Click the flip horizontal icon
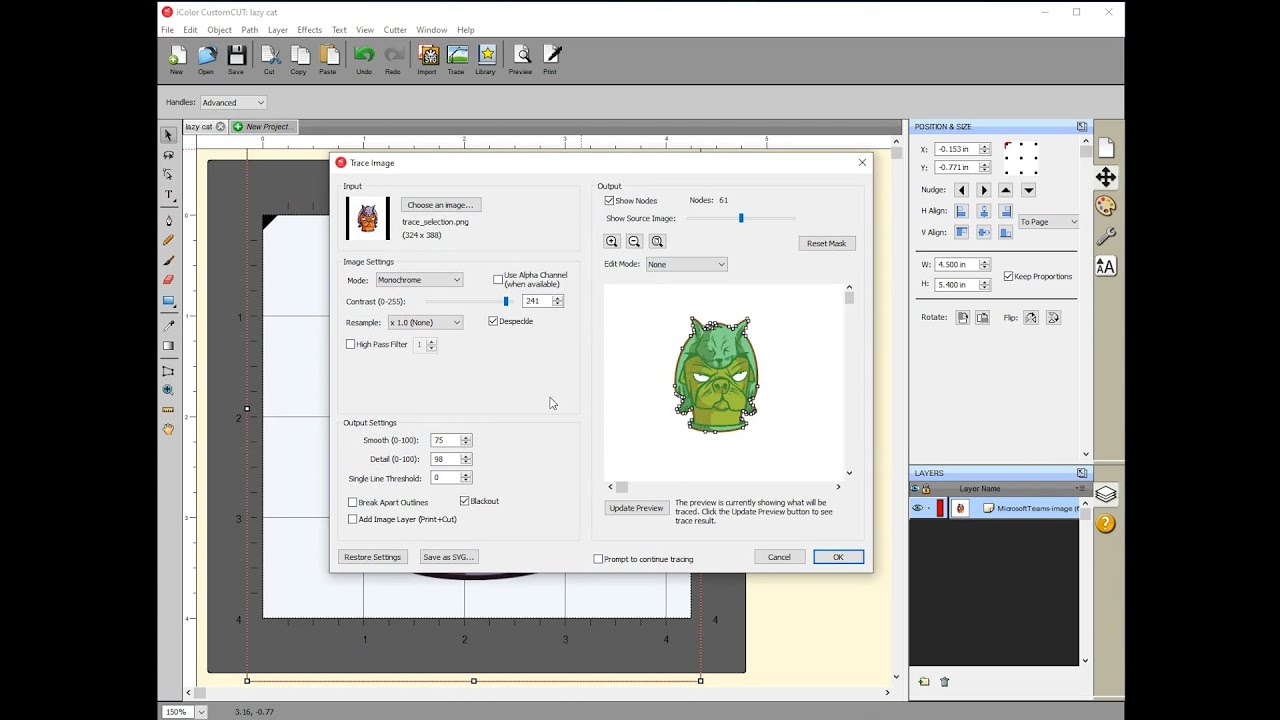This screenshot has height=720, width=1280. 1031,317
